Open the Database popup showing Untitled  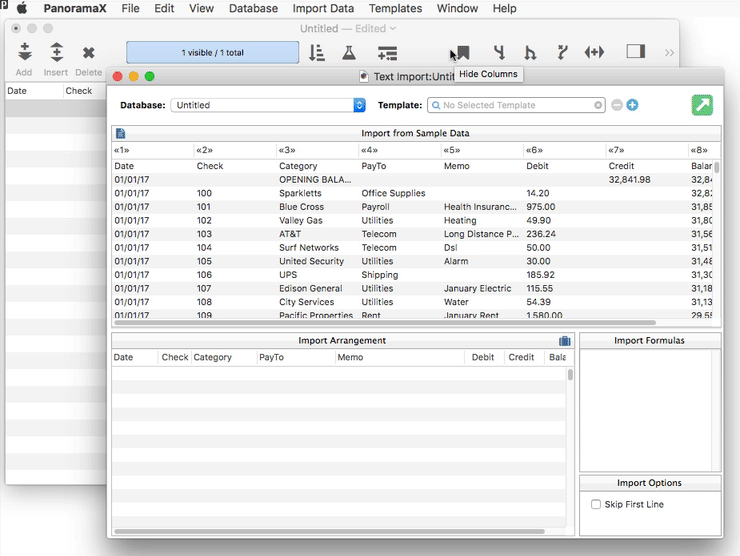coord(268,105)
